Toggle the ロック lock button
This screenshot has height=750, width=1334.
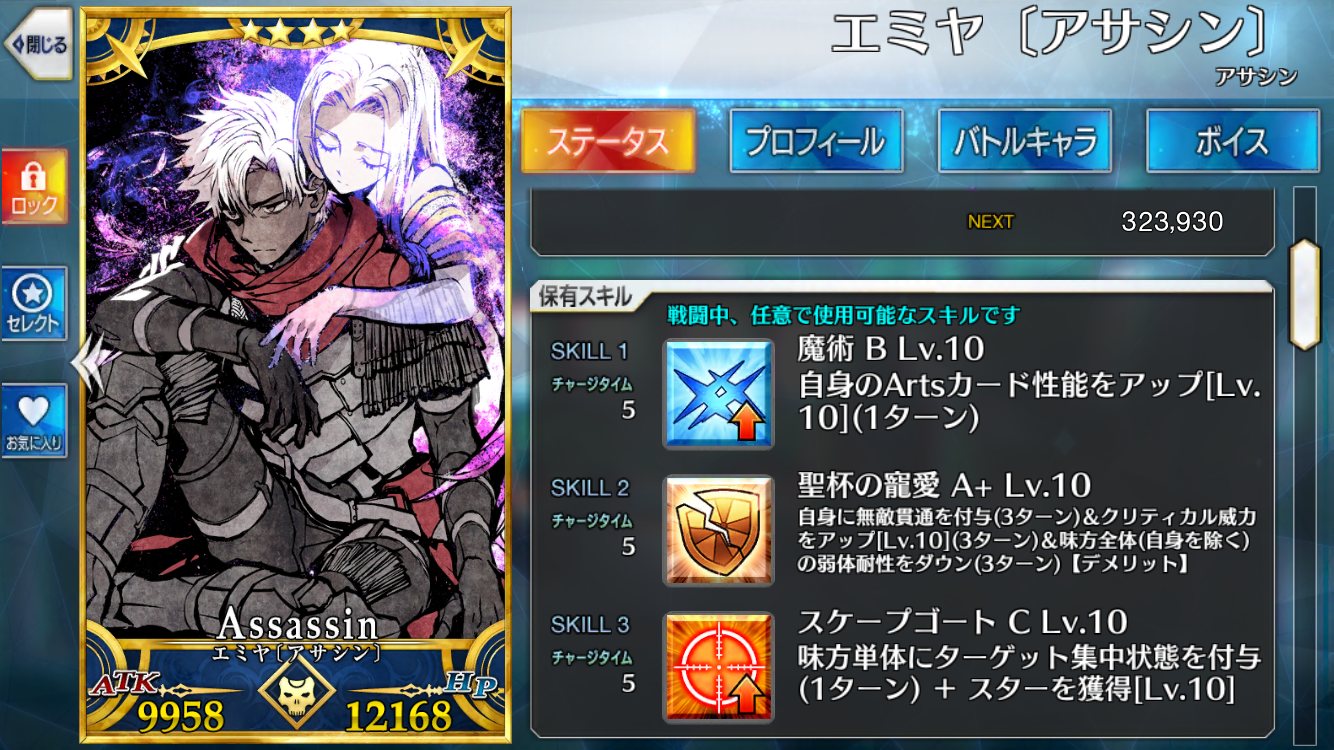(35, 187)
